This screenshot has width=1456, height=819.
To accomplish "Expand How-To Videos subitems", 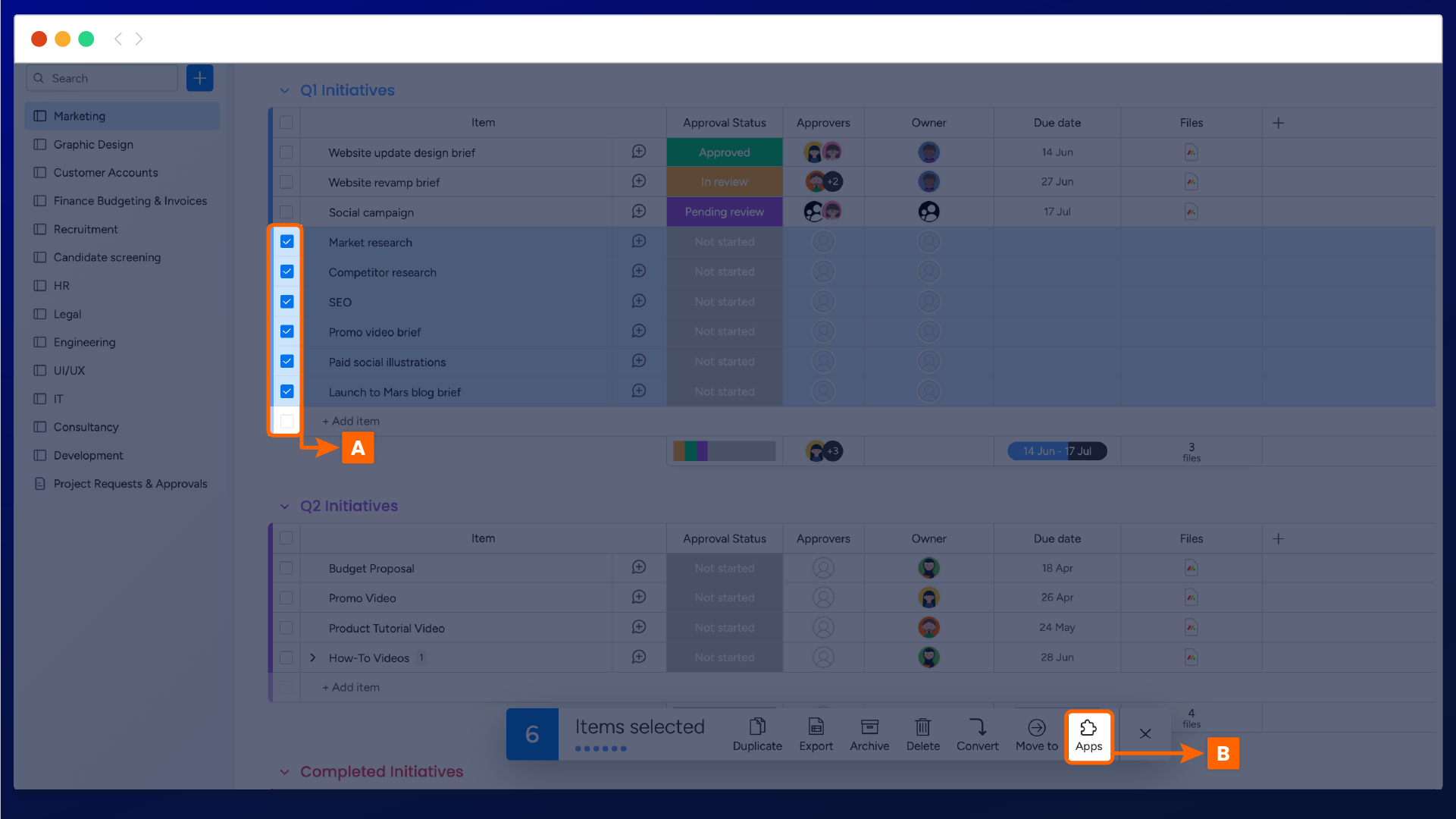I will (x=312, y=658).
